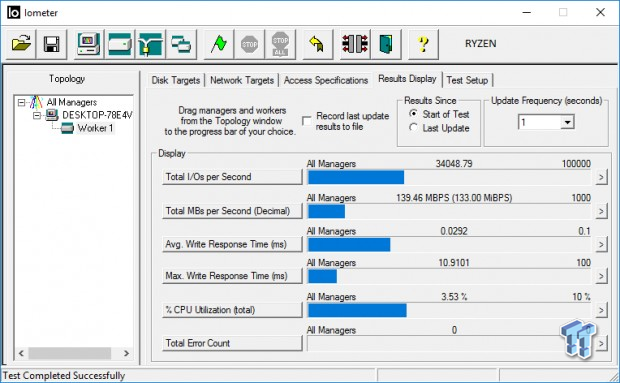Collapse the All Managers tree node

pyautogui.click(x=21, y=103)
